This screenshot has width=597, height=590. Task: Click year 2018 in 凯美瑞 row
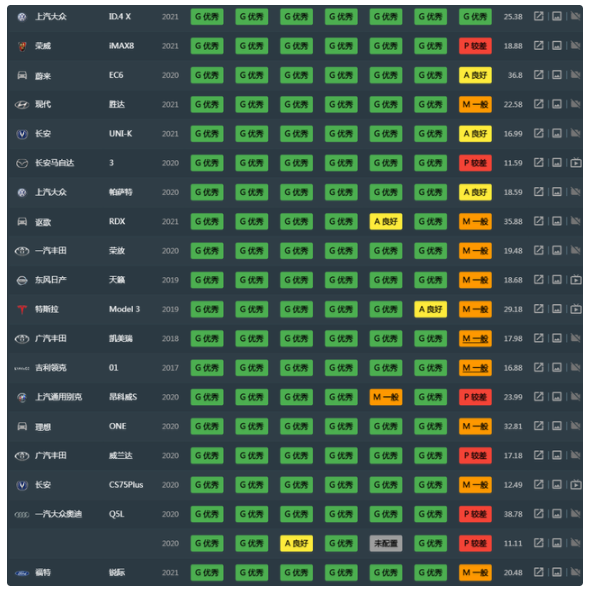pyautogui.click(x=170, y=338)
